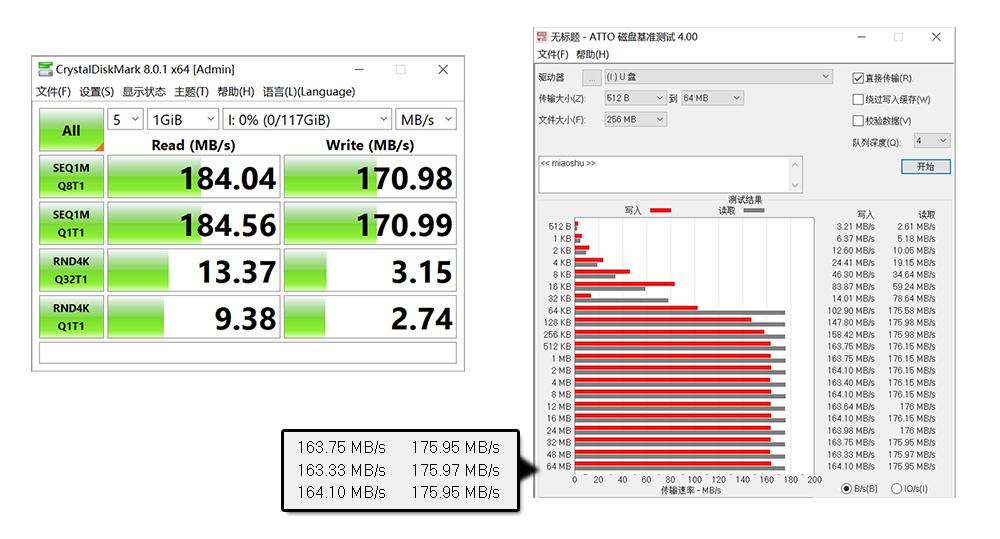Minimize the ATTO benchmark window
1000x539 pixels.
coord(861,37)
